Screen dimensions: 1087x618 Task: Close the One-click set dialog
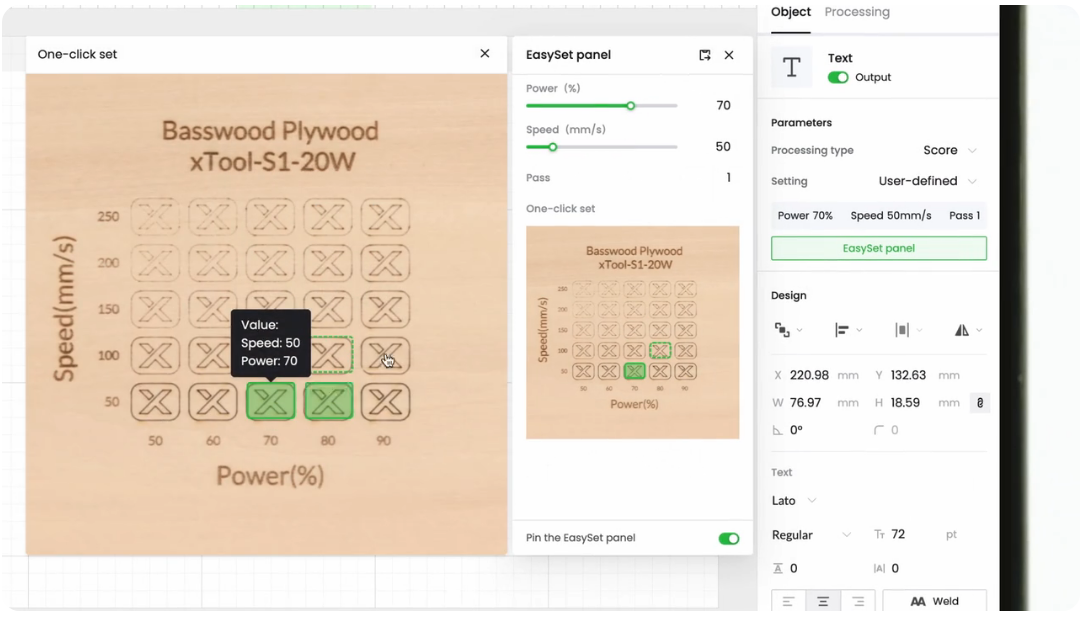pos(485,53)
